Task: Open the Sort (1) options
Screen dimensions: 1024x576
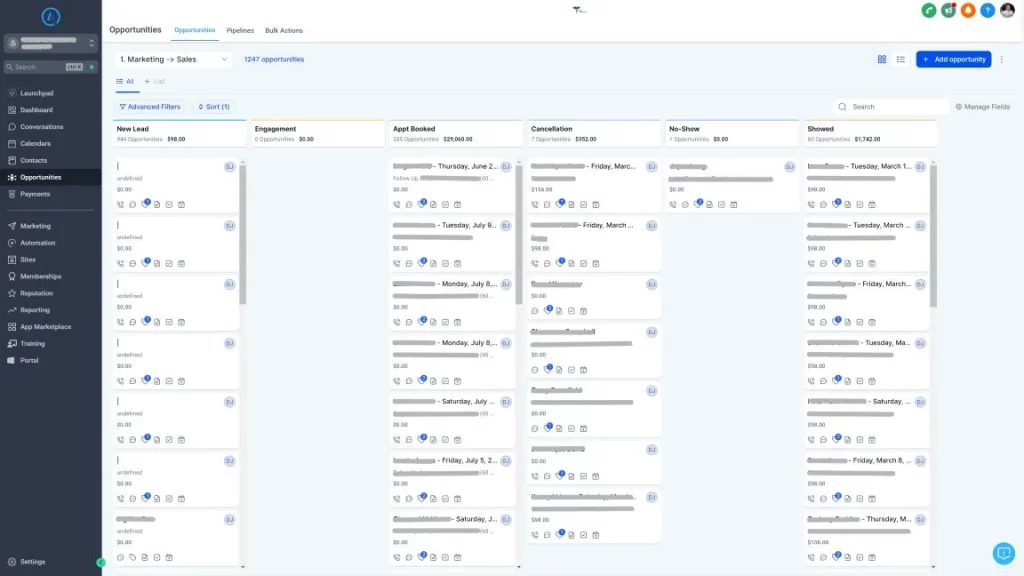Action: (214, 106)
